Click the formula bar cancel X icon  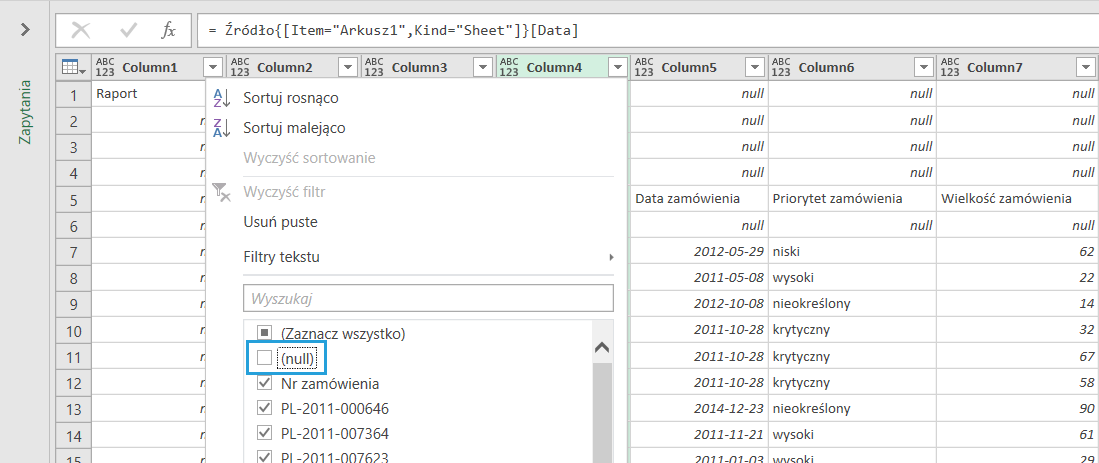coord(81,30)
